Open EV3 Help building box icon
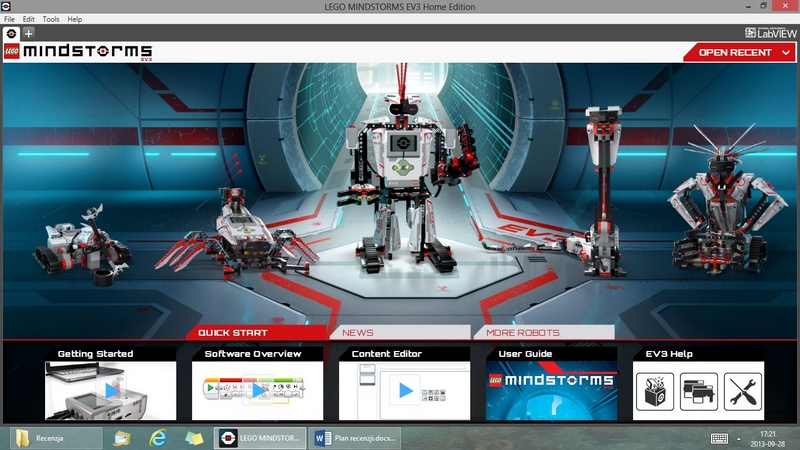The image size is (800, 450). coord(655,392)
